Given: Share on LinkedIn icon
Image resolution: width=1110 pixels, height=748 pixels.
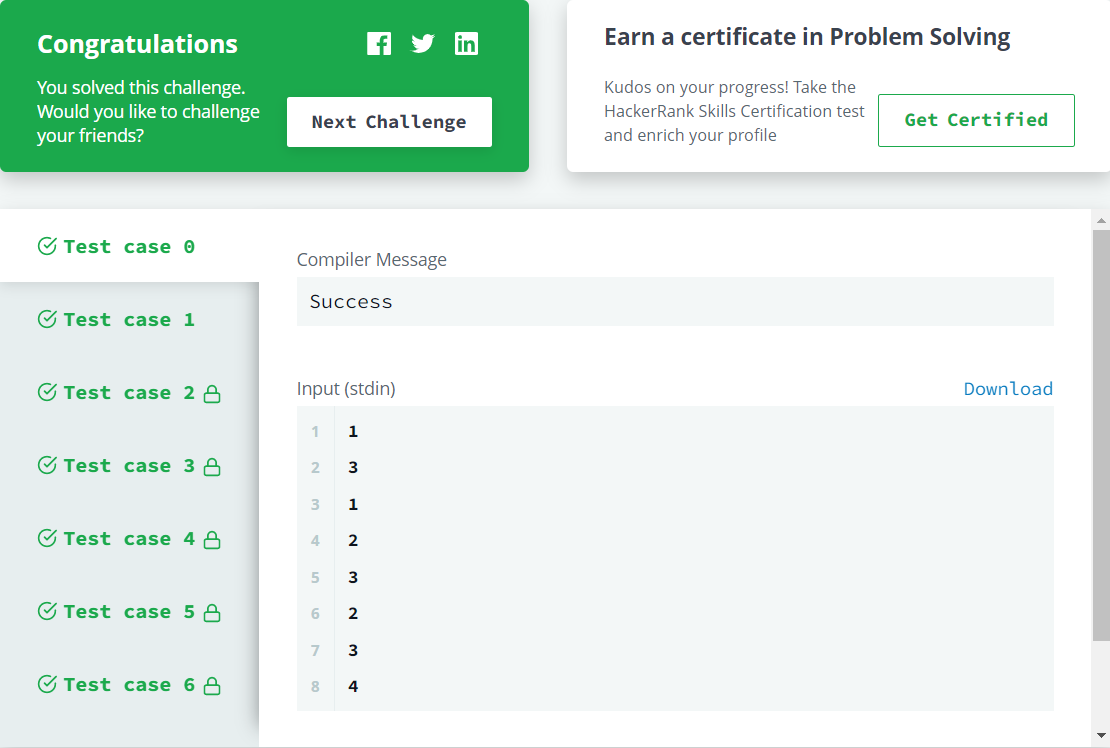Looking at the screenshot, I should coord(466,44).
